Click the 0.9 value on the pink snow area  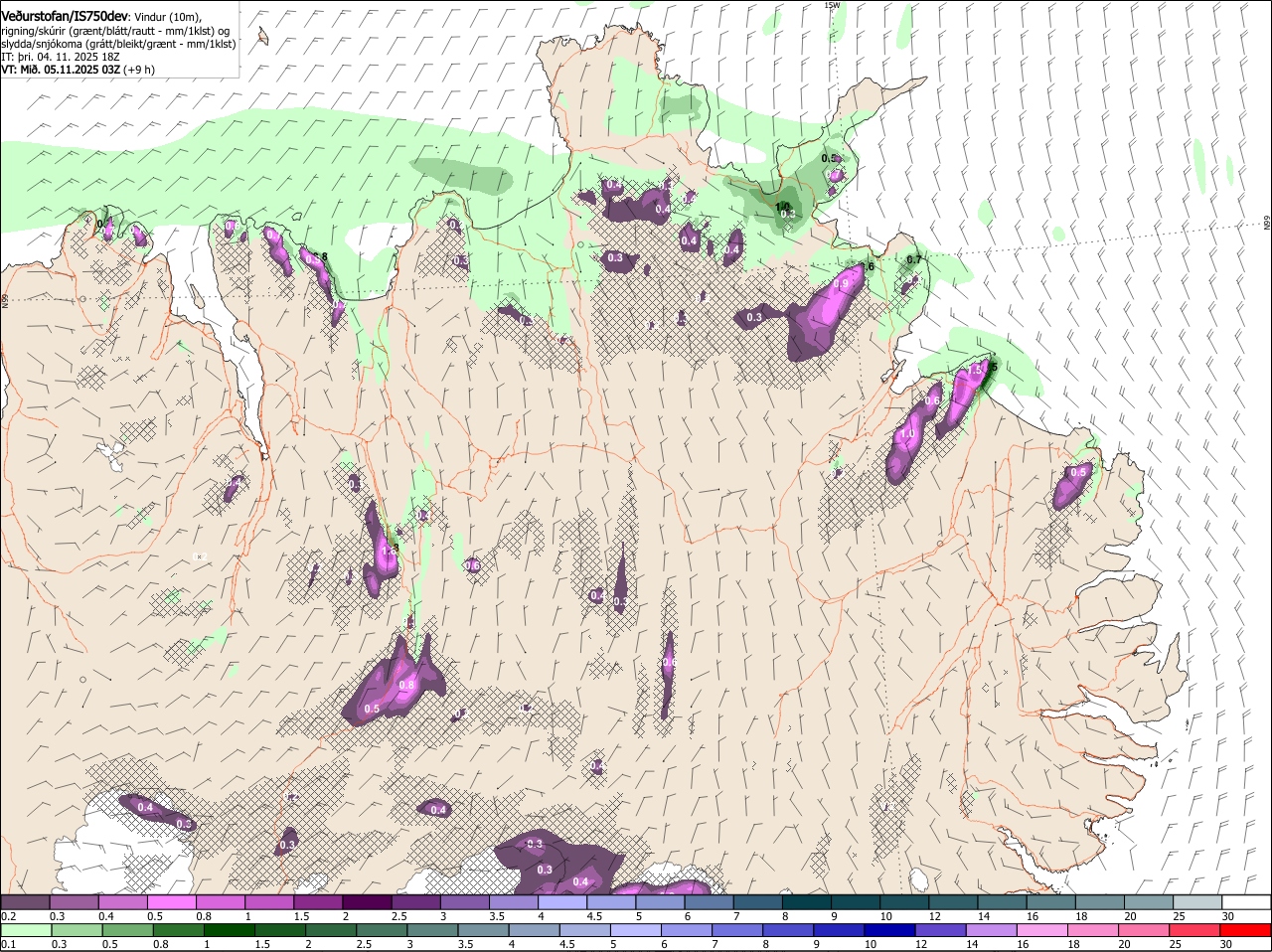pos(841,284)
